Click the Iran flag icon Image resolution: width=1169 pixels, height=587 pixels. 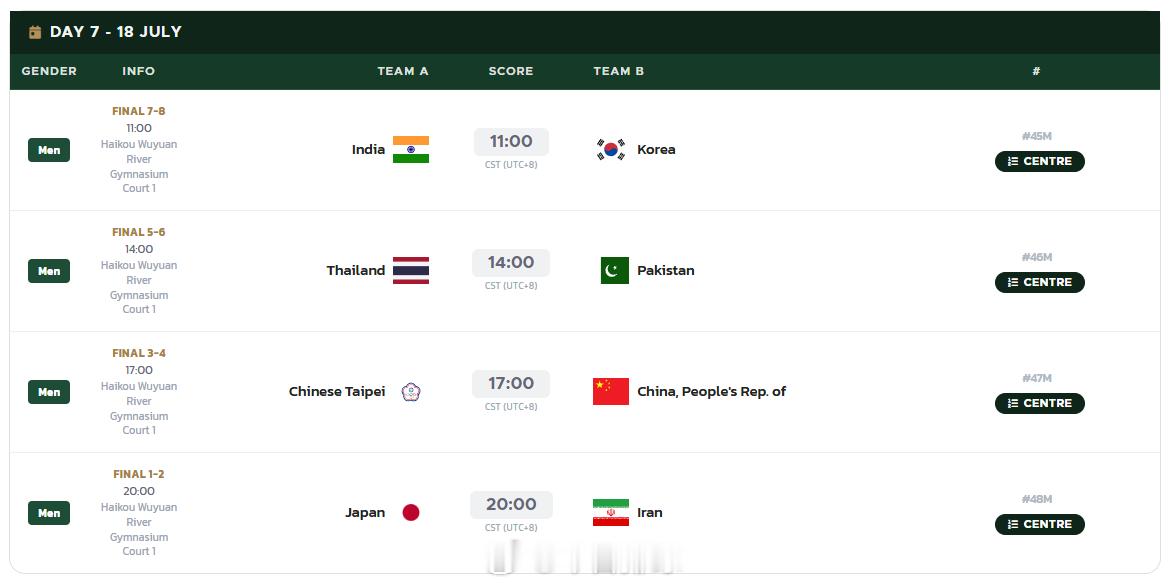611,512
